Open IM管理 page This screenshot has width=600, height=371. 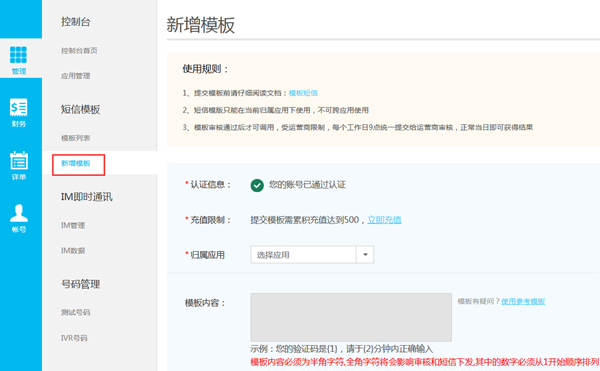point(73,225)
